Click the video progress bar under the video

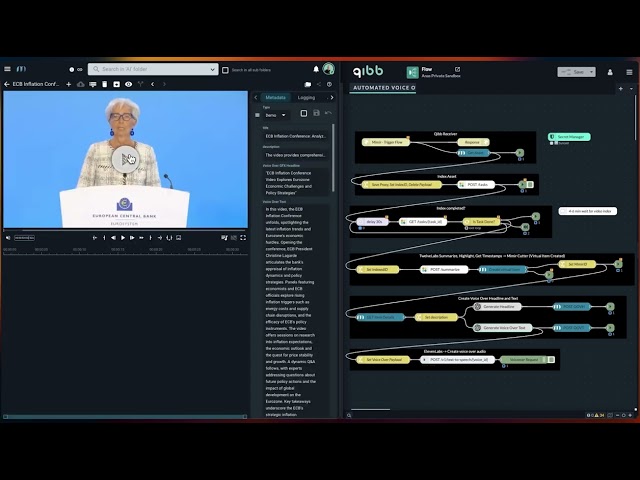pos(125,230)
